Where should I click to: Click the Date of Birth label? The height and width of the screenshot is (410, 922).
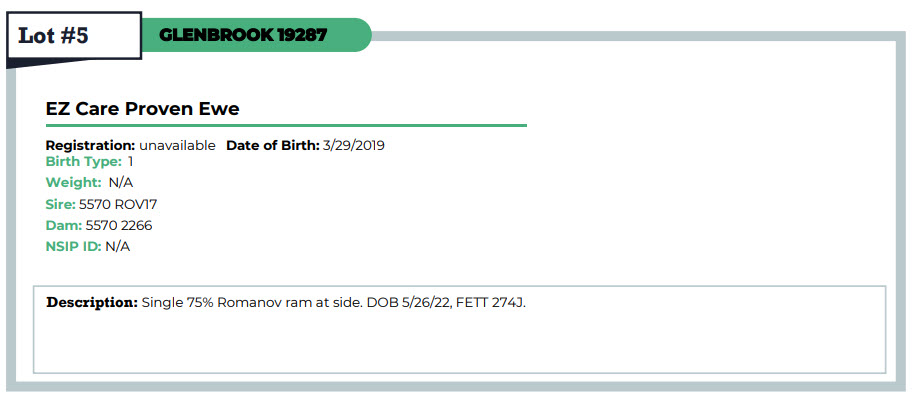(x=273, y=145)
